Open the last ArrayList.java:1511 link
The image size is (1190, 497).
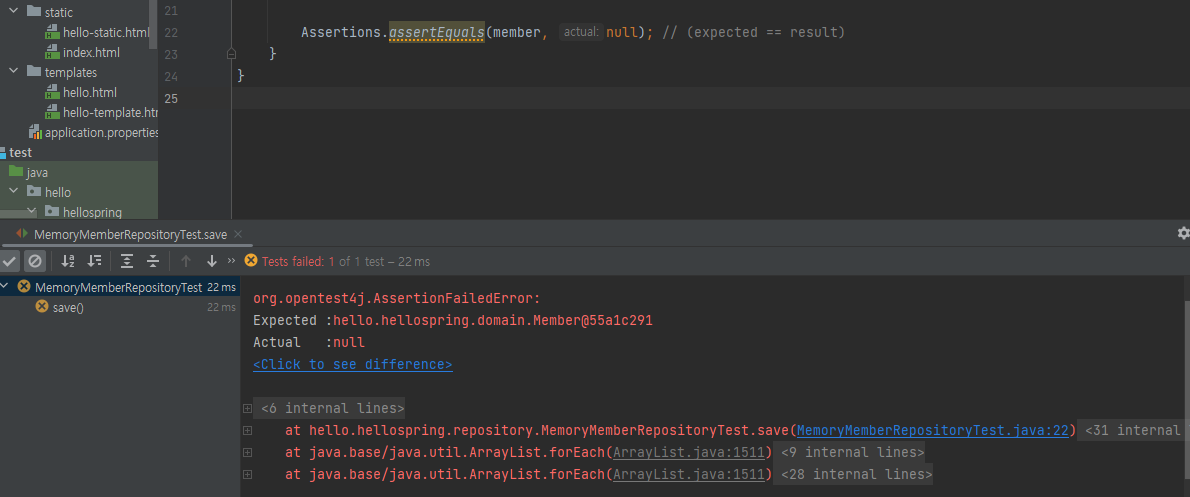pyautogui.click(x=688, y=474)
